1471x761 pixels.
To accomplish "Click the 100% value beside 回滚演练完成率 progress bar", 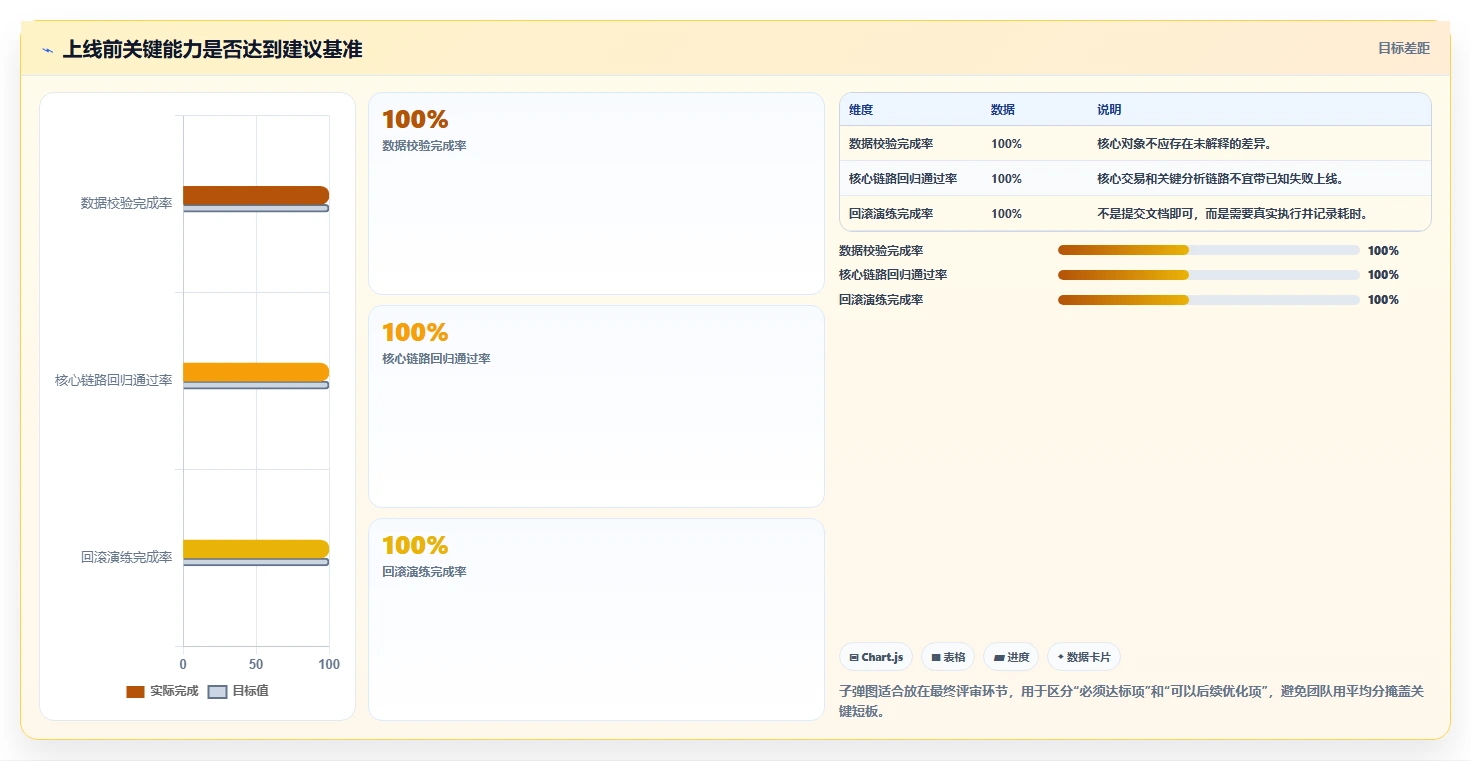I will tap(1383, 300).
